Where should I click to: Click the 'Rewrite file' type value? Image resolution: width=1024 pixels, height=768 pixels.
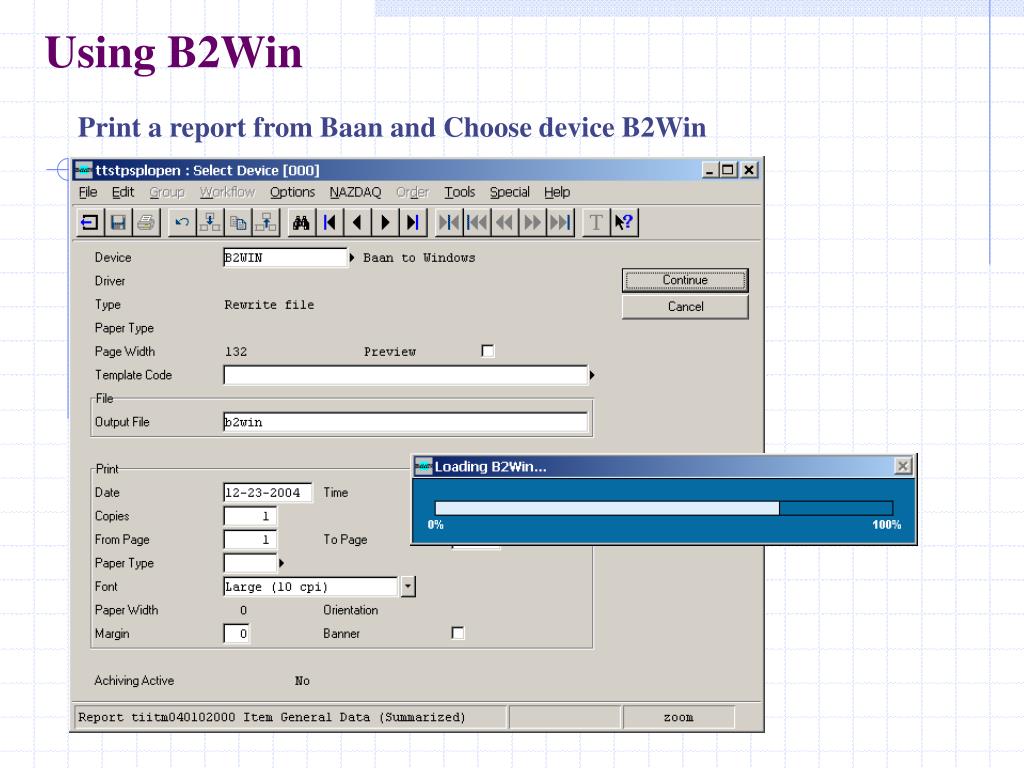[269, 305]
